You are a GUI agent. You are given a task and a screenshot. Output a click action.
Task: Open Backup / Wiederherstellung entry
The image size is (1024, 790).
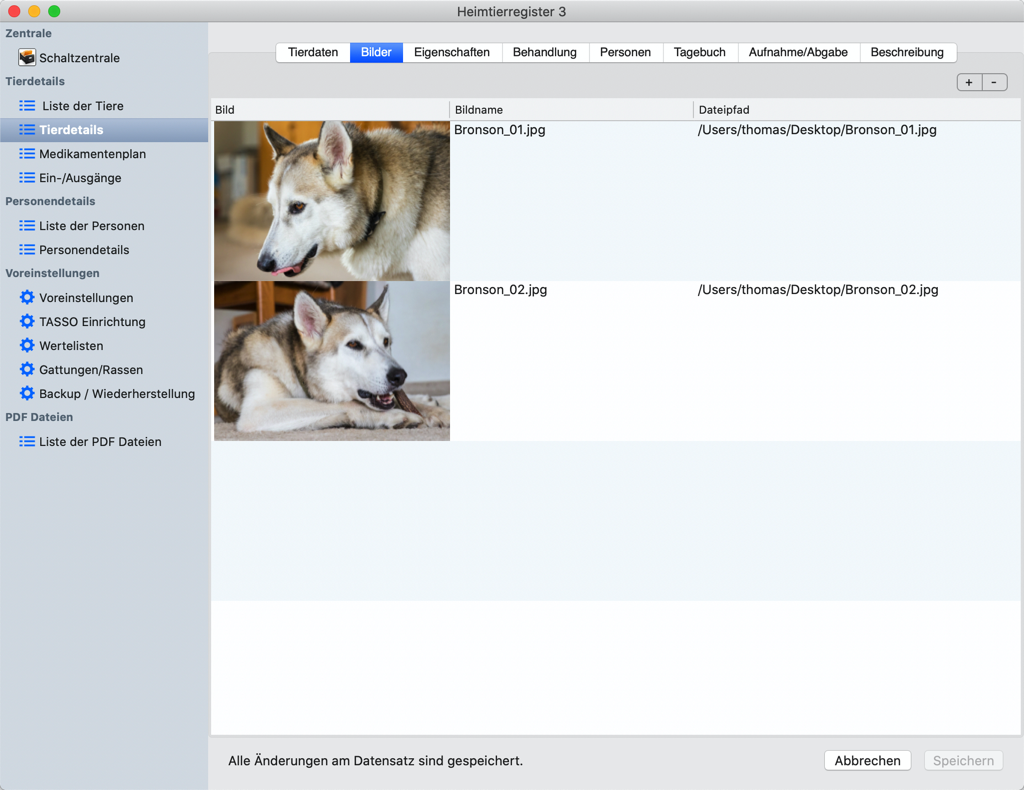[117, 394]
